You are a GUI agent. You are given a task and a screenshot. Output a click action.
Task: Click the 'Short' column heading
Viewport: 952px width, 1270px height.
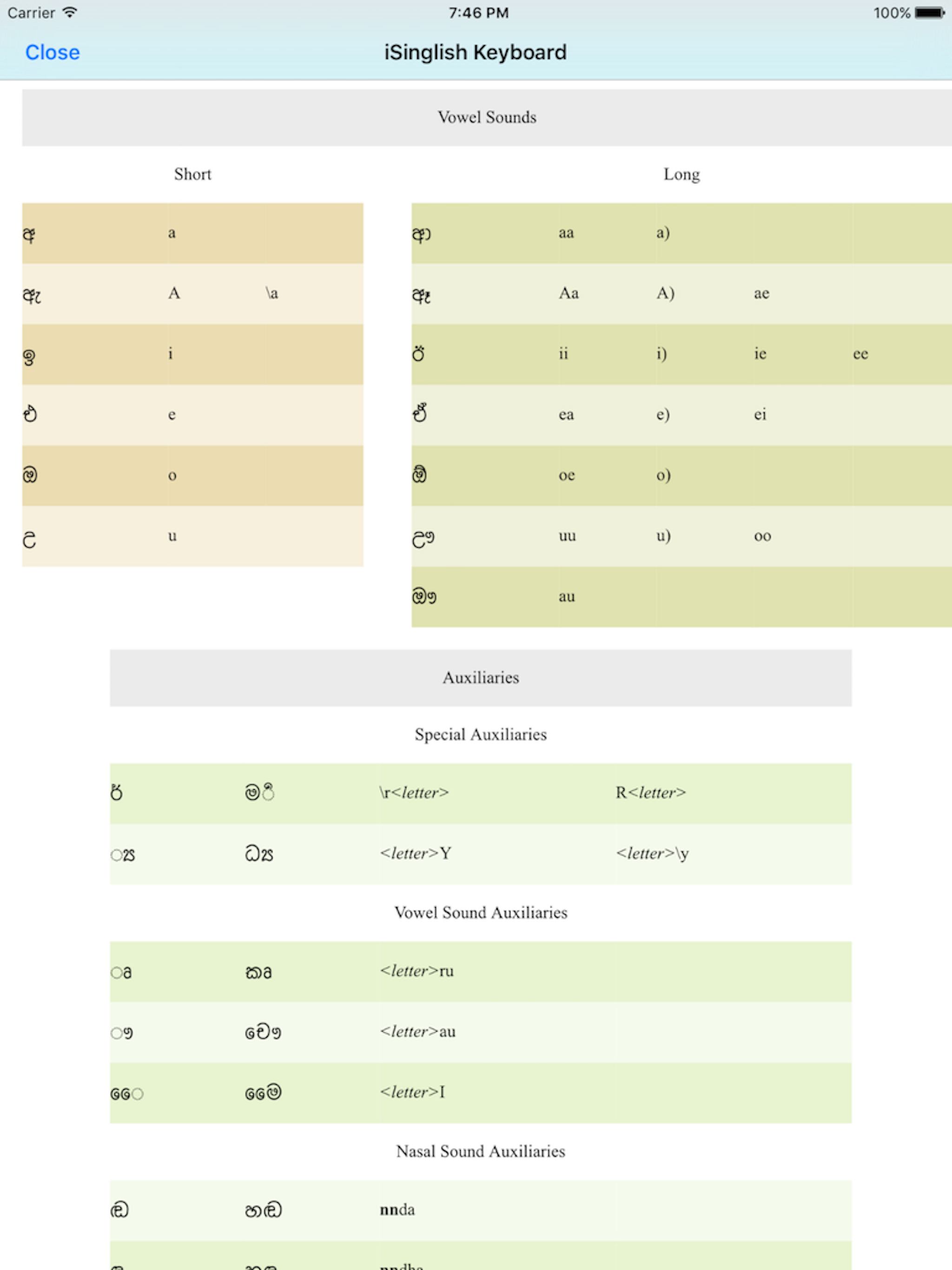coord(192,174)
